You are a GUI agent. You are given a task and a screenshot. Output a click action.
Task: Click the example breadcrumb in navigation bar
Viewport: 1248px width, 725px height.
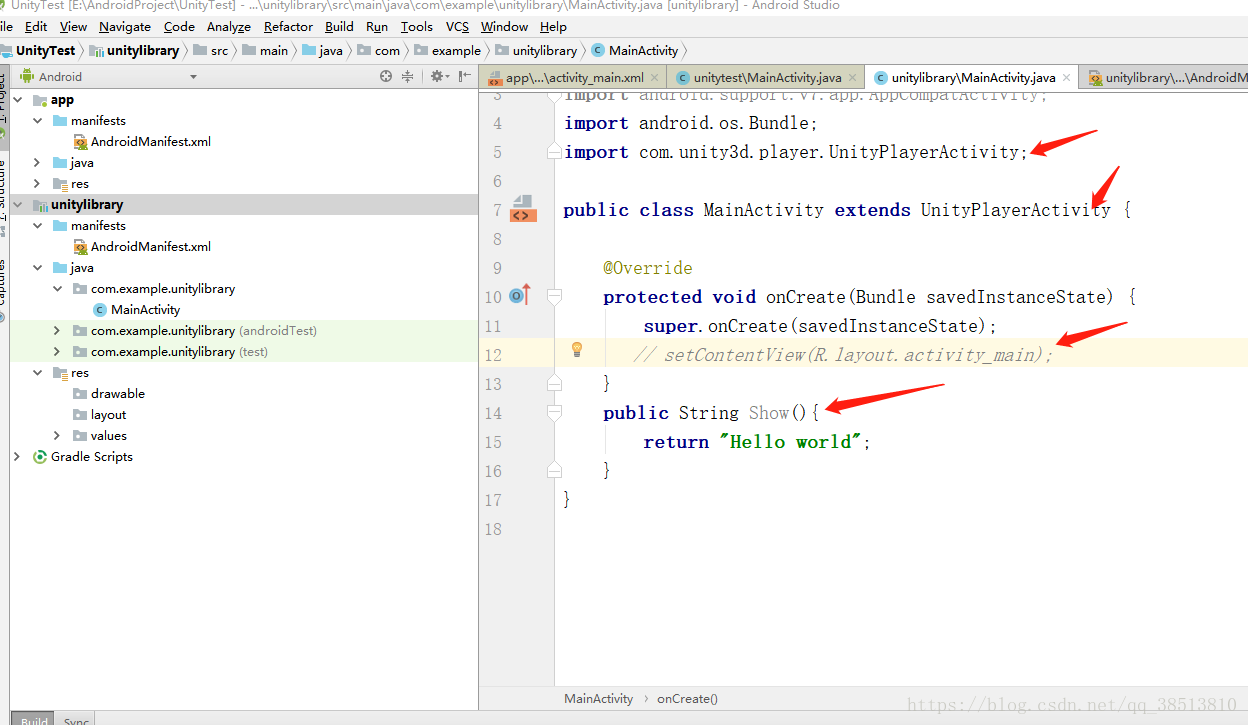(447, 50)
